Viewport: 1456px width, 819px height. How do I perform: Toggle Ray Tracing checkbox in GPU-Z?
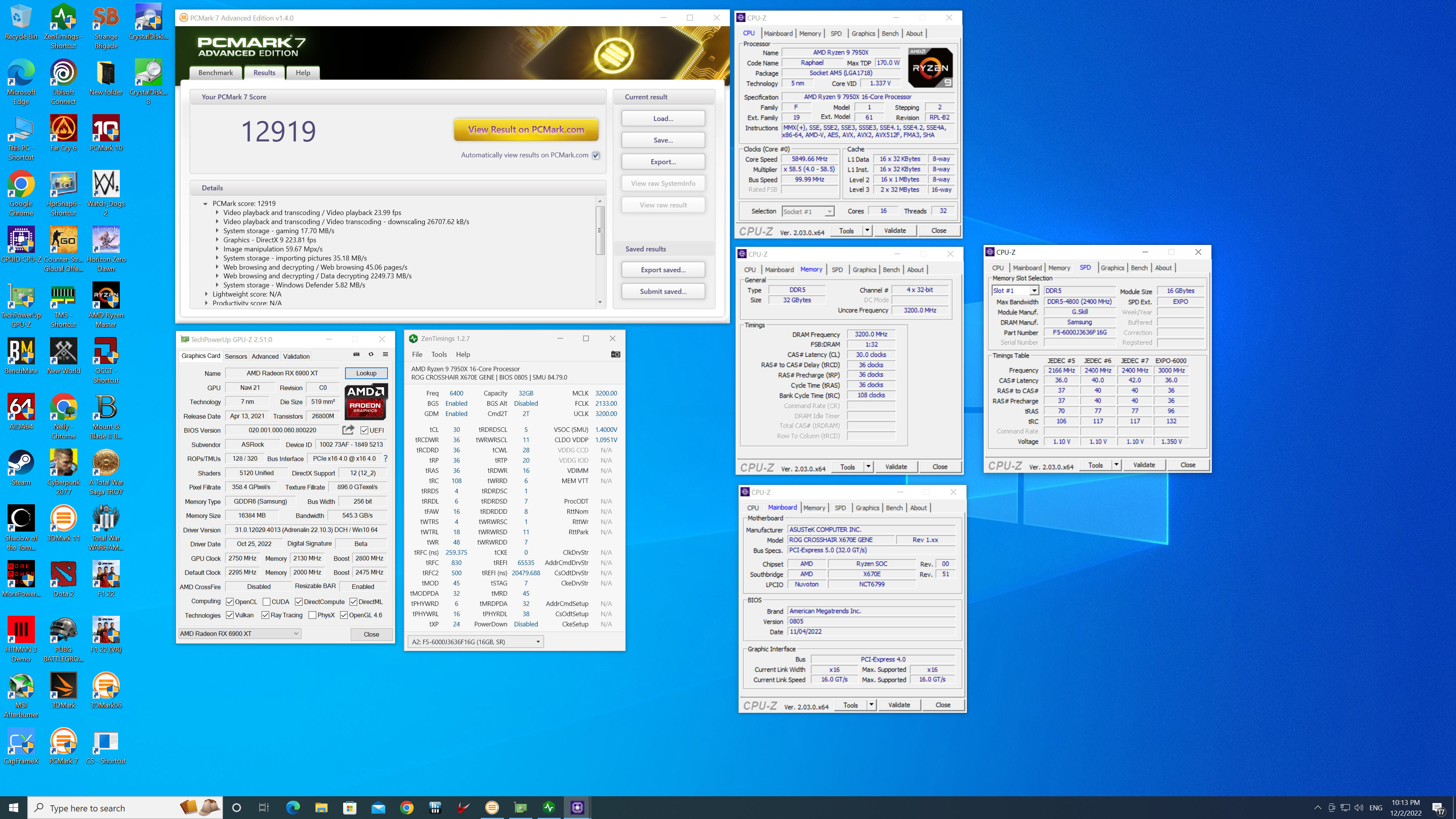[x=265, y=615]
